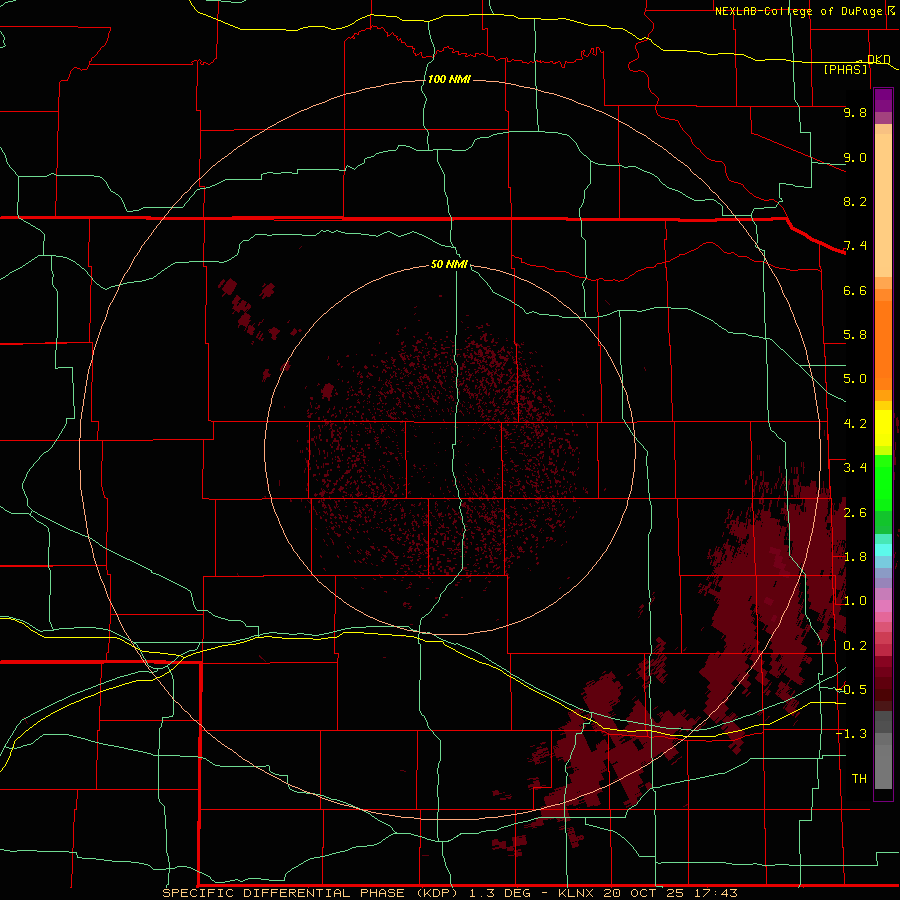This screenshot has width=900, height=900.
Task: Click the "KLNX" radar site identifier
Action: coord(575,893)
